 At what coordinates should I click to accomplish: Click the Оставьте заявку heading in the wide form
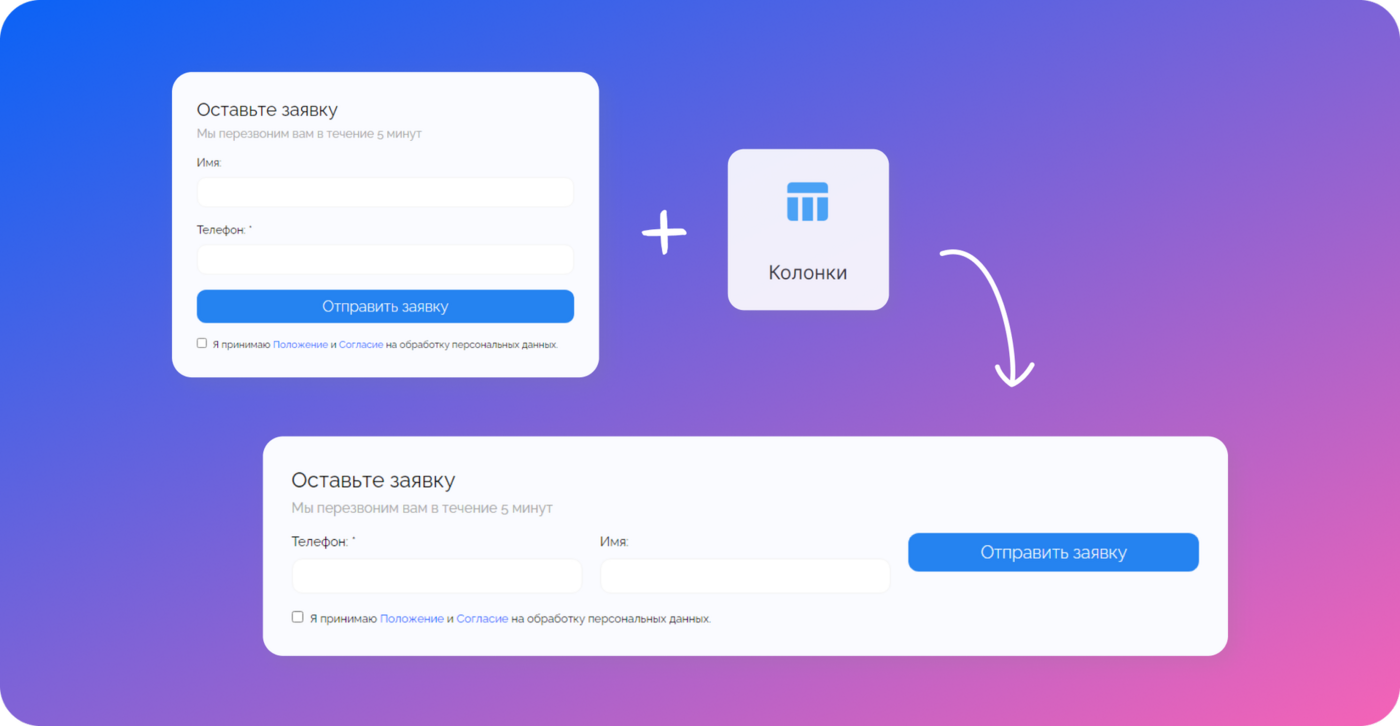point(373,481)
